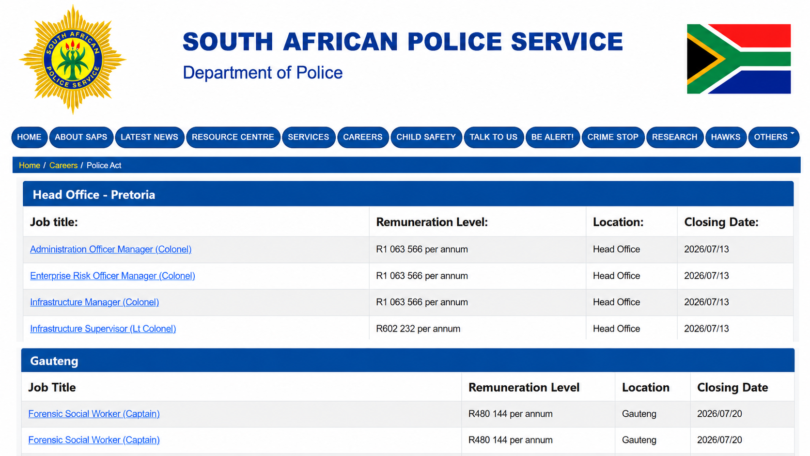
Task: Click 'Location:' header in Head Office table
Action: point(618,222)
